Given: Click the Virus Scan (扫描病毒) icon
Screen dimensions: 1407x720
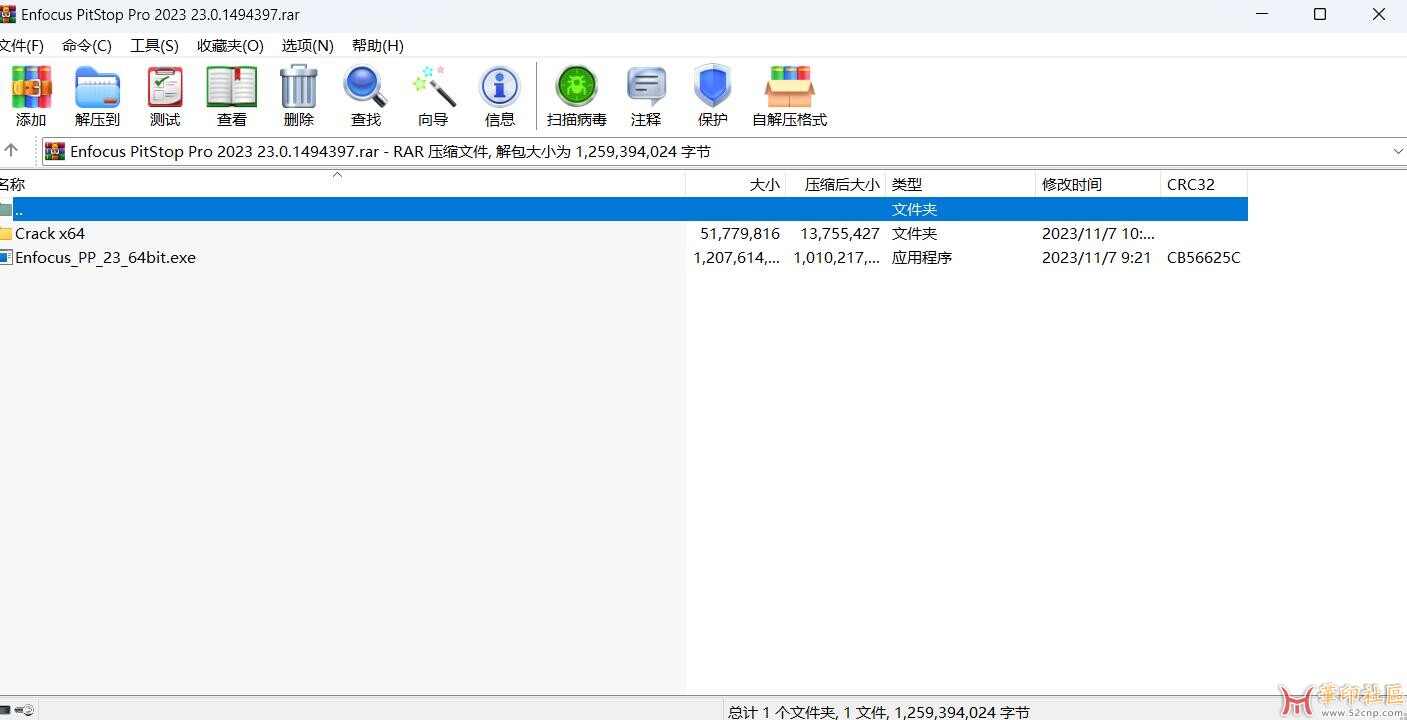Looking at the screenshot, I should [576, 88].
